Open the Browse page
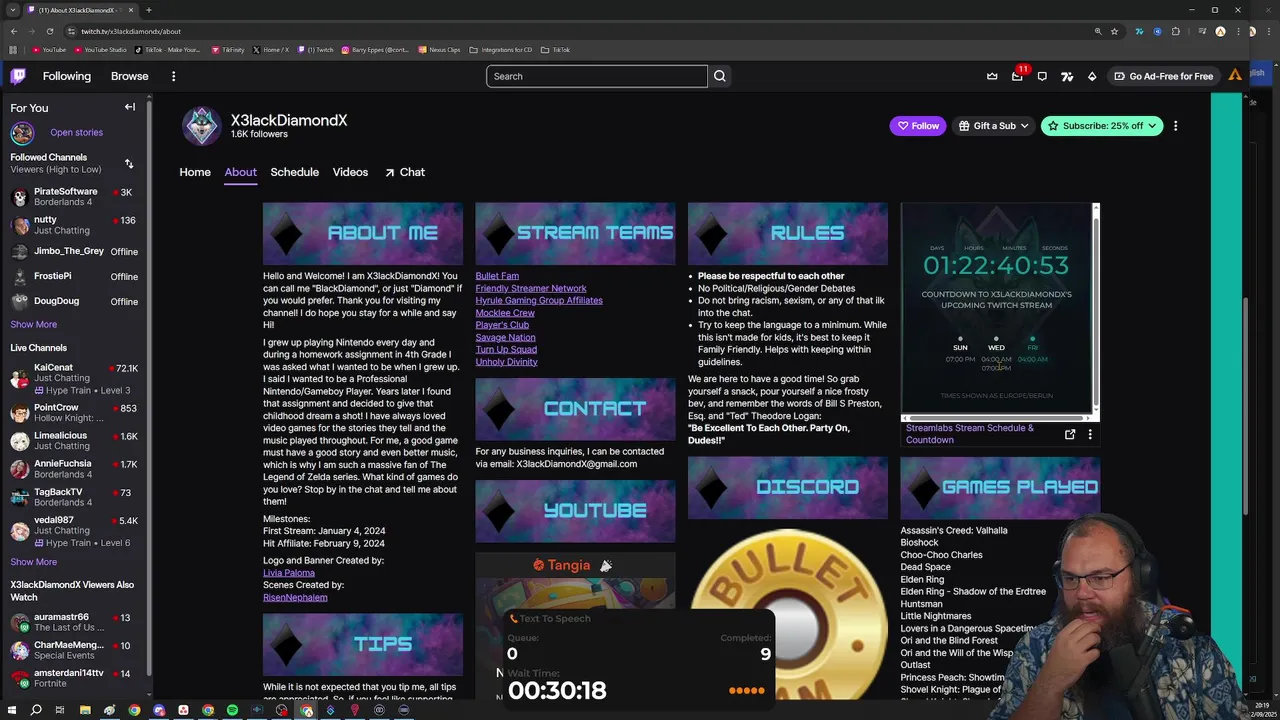Image resolution: width=1280 pixels, height=720 pixels. (x=129, y=76)
